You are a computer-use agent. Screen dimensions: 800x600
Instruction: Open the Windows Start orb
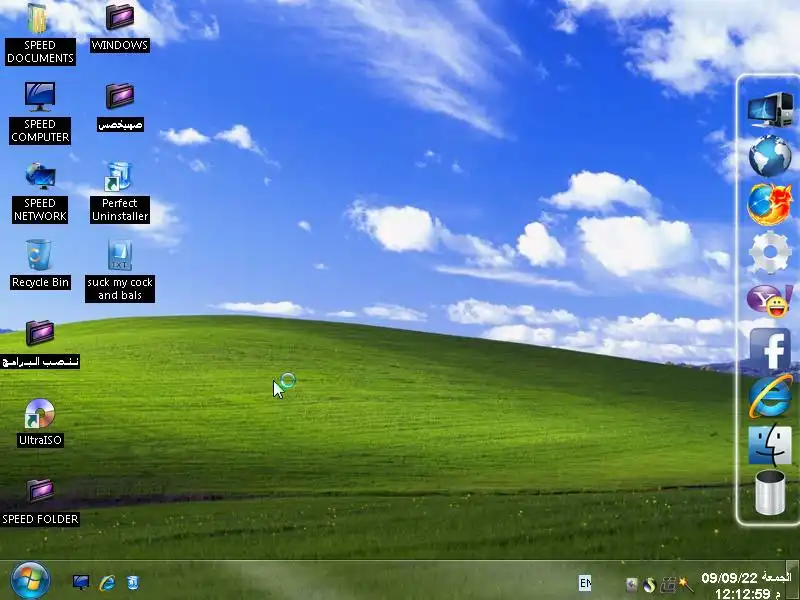tap(30, 580)
